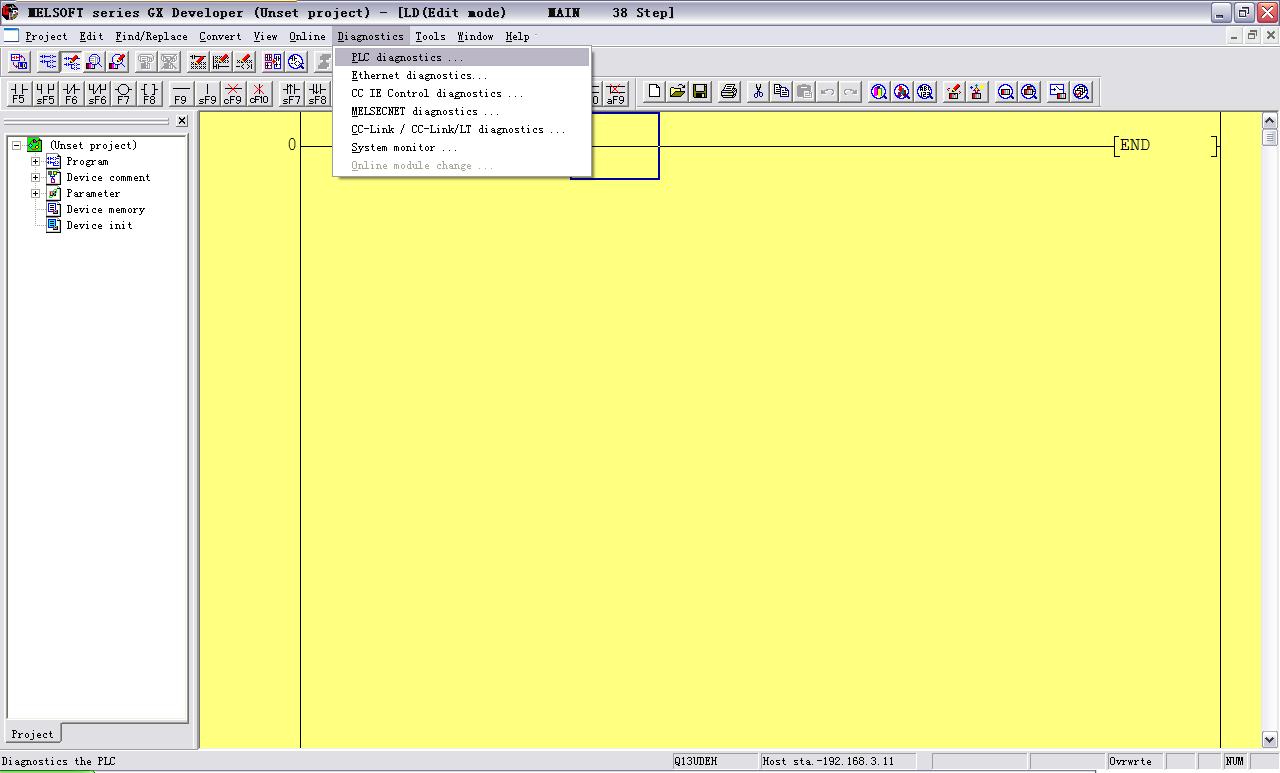Expand the Program tree node
1280x773 pixels.
(36, 161)
